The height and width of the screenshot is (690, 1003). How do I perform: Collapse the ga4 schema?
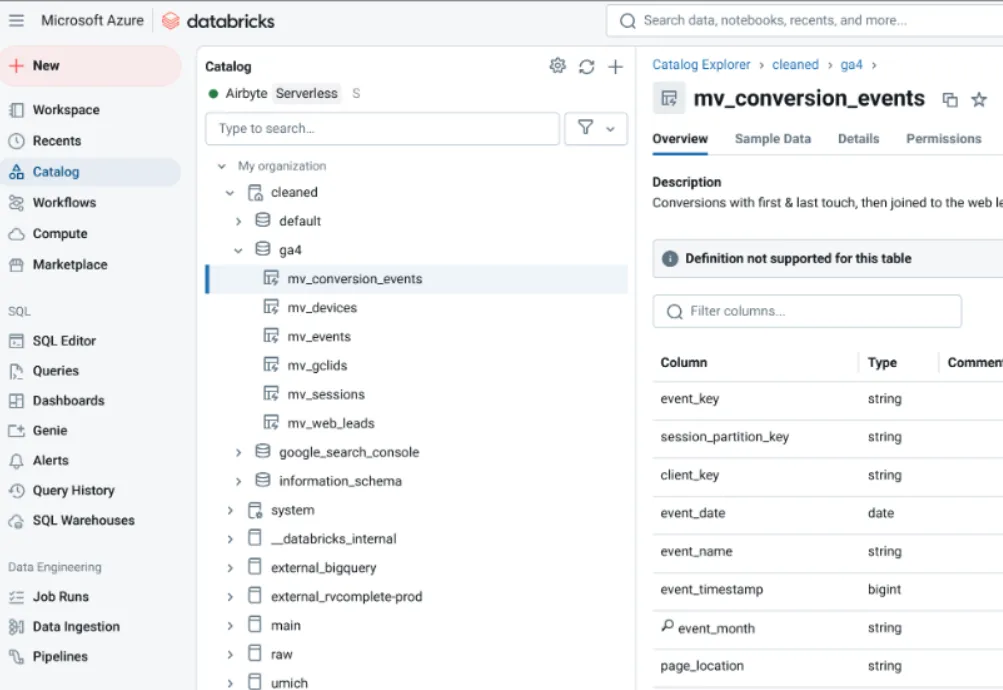click(x=238, y=249)
